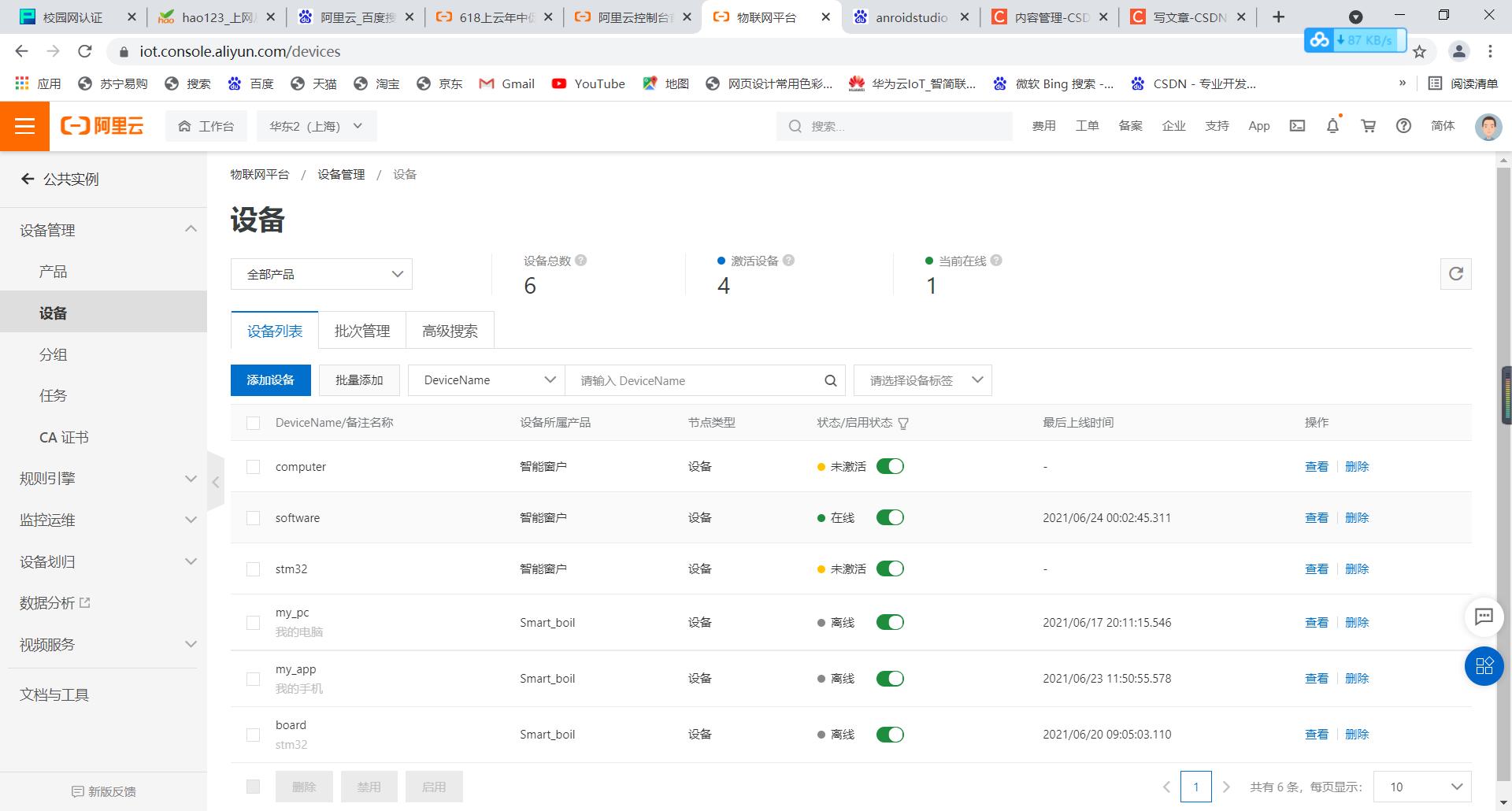This screenshot has height=811, width=1512.
Task: Expand the 规则引擎 sidebar section
Action: point(103,479)
